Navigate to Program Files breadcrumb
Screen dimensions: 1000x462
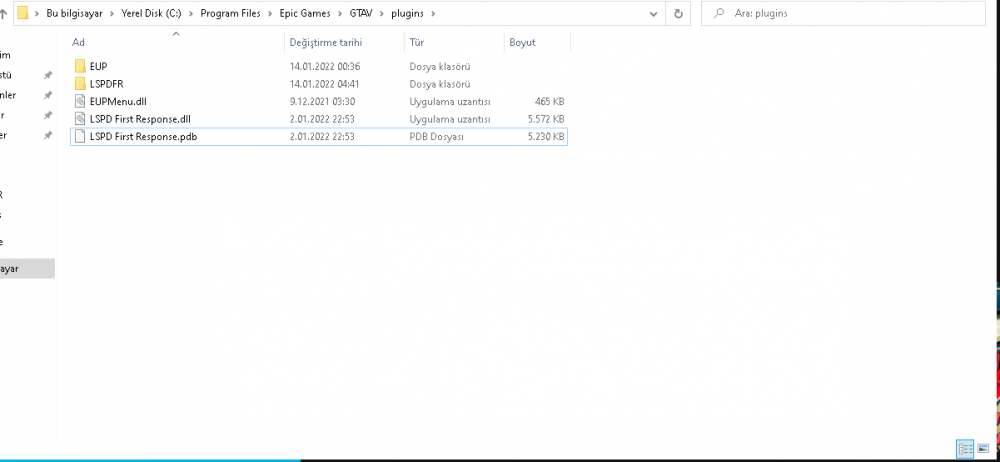pos(230,13)
